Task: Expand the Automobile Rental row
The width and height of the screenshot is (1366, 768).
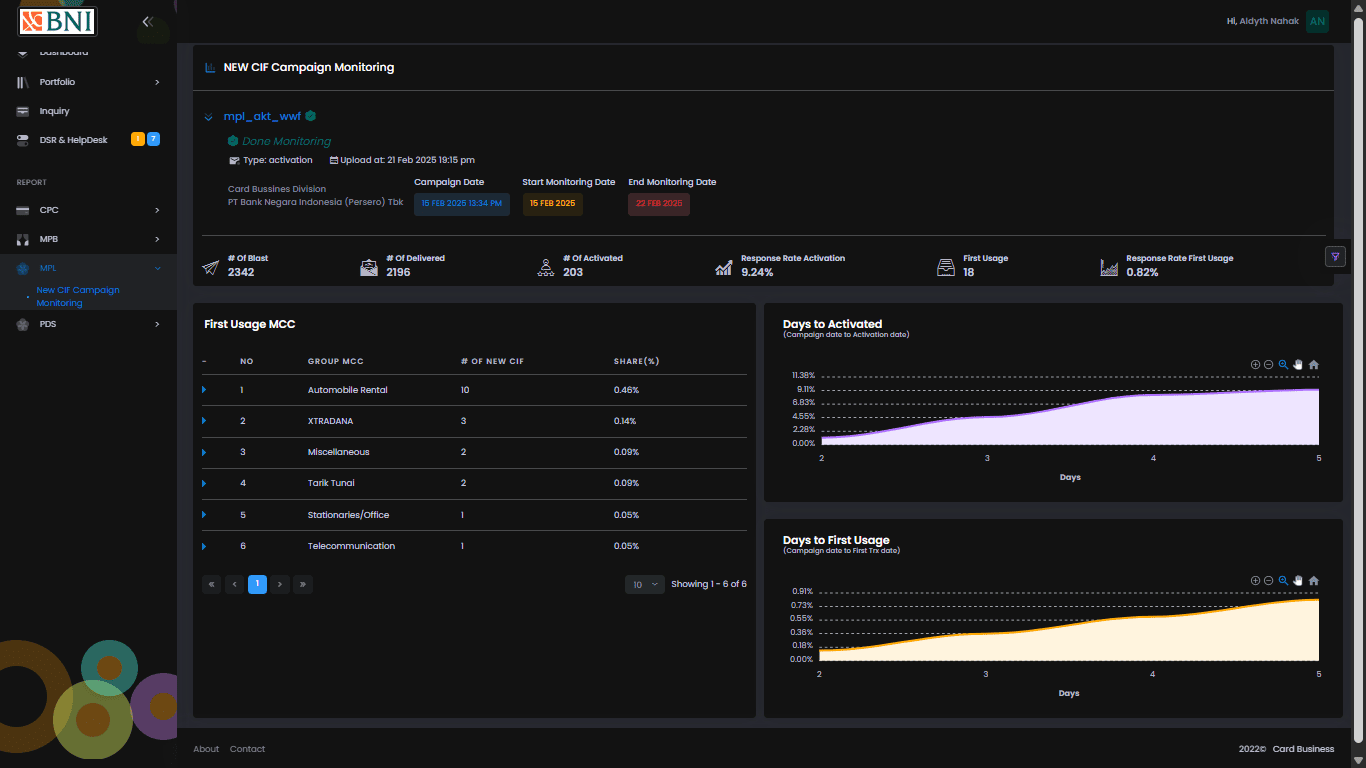Action: click(204, 390)
